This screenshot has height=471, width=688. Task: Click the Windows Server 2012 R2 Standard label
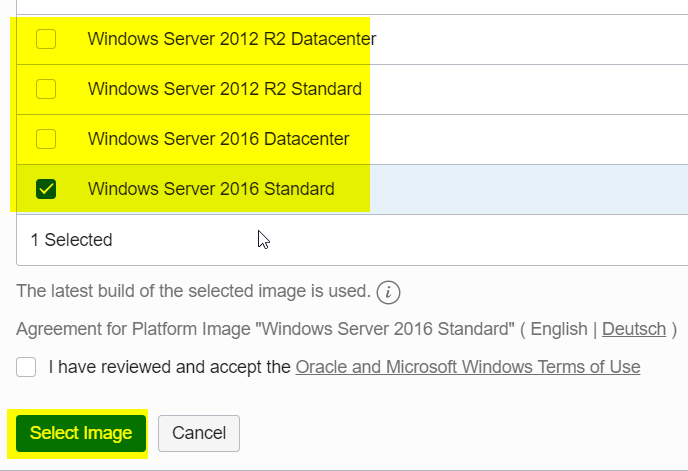coord(225,89)
